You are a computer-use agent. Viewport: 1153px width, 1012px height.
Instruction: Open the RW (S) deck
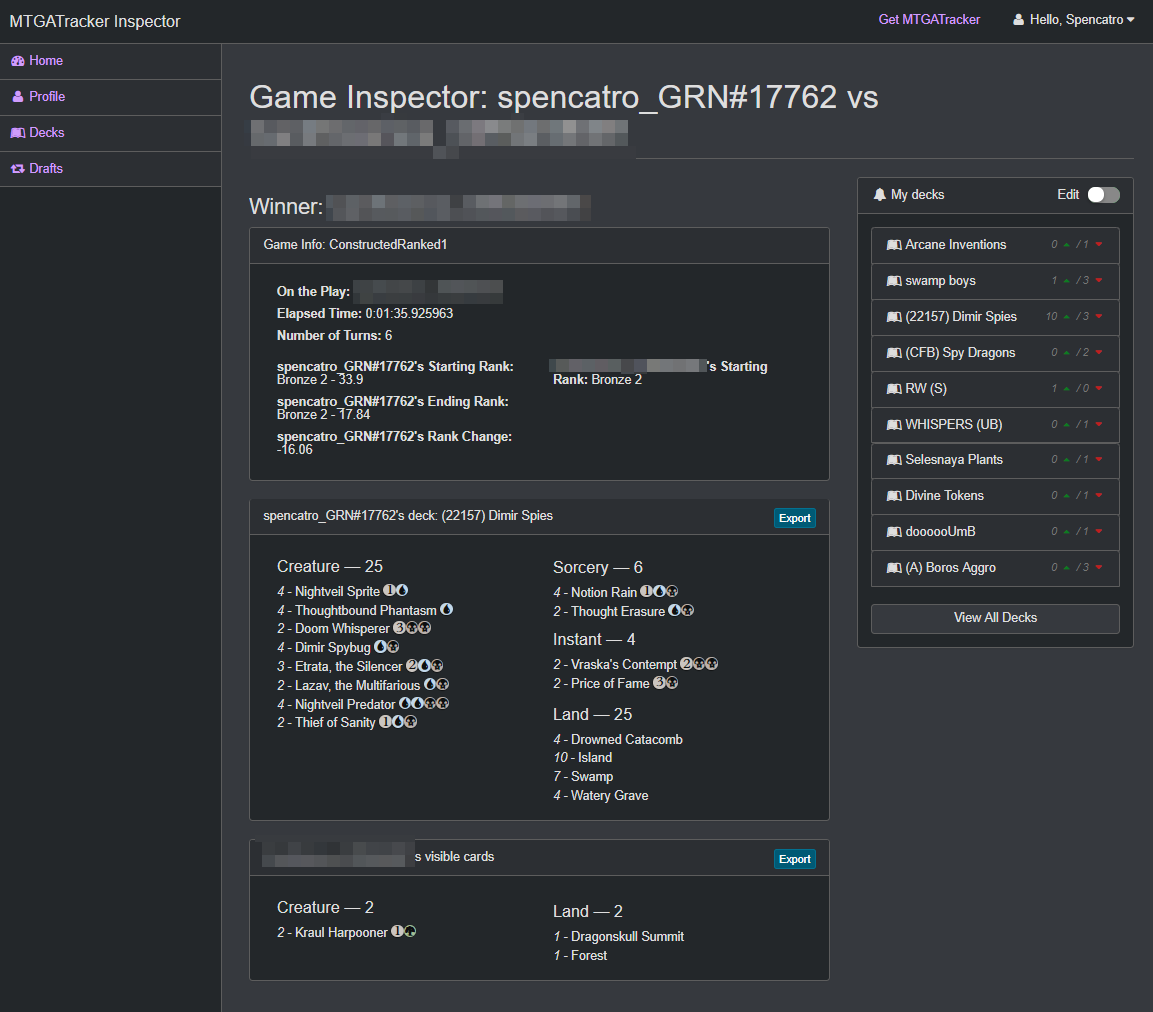point(995,389)
